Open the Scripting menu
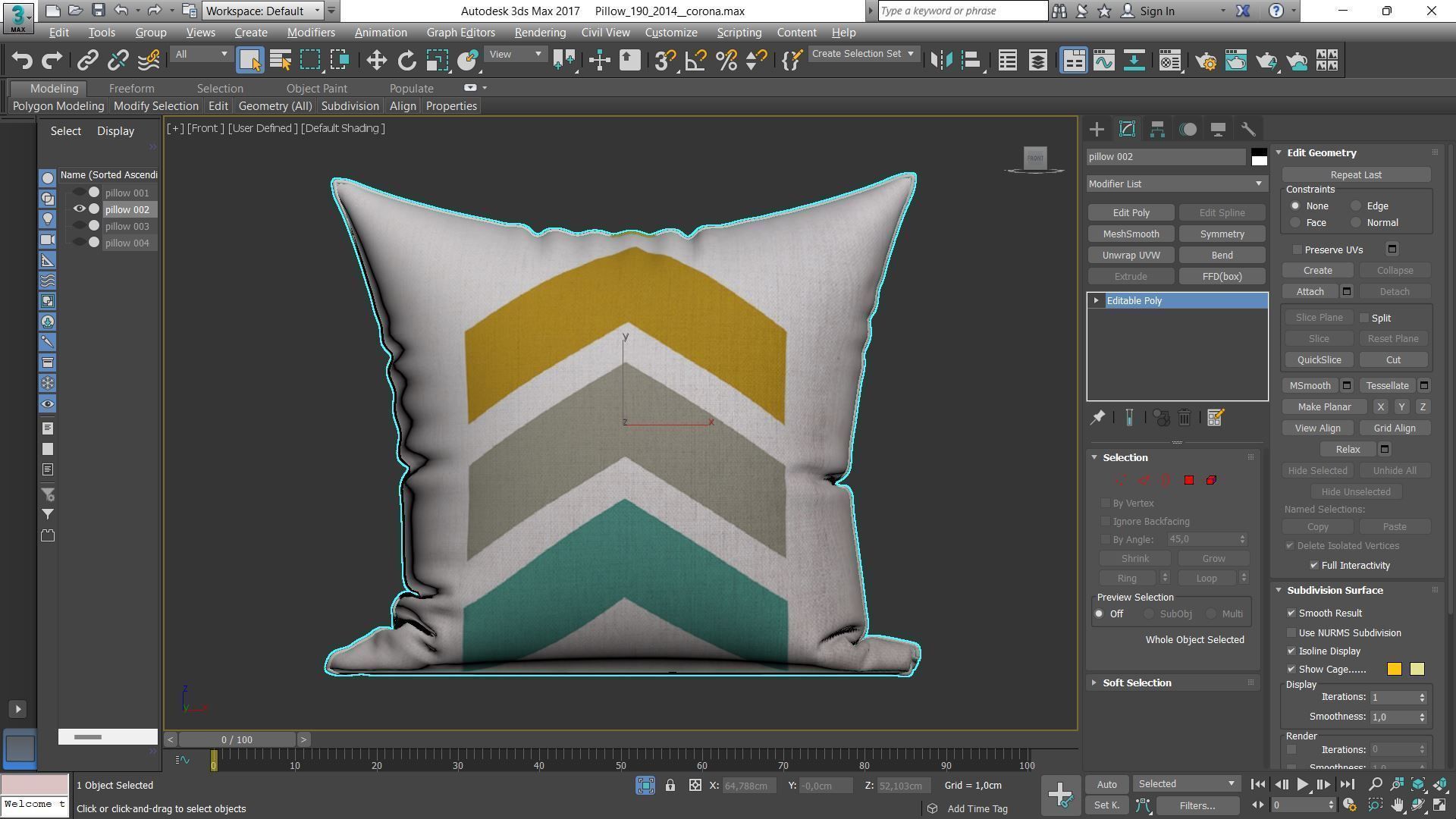Image resolution: width=1456 pixels, height=819 pixels. [x=739, y=33]
